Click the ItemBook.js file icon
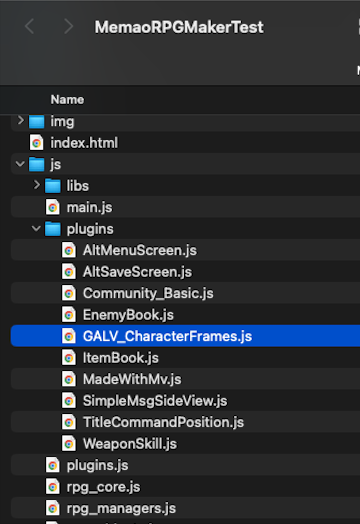 (x=69, y=358)
